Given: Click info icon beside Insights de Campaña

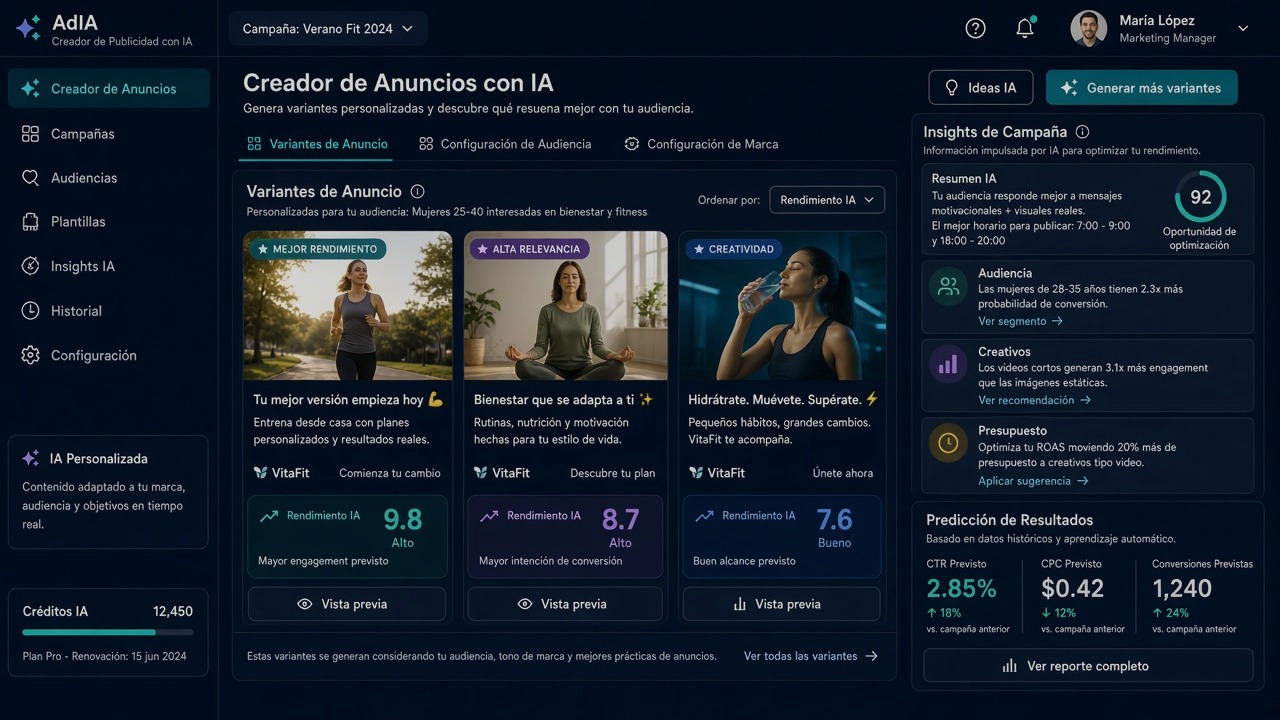Looking at the screenshot, I should tap(1082, 132).
